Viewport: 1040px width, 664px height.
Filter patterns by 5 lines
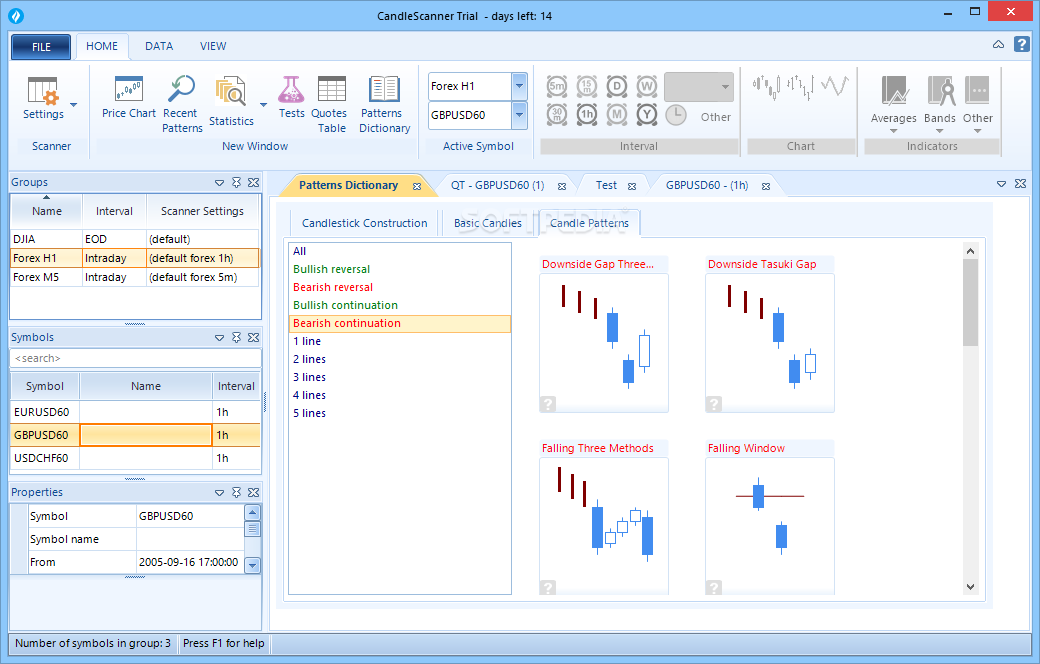tap(310, 413)
